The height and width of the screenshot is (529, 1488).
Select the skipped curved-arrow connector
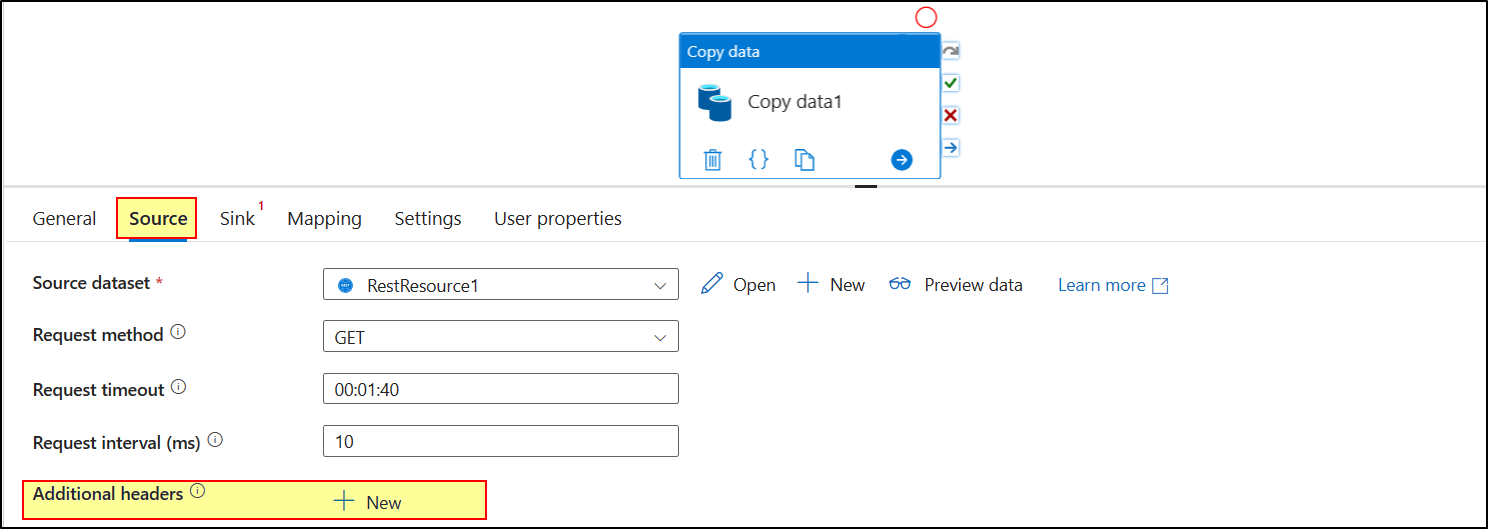point(951,51)
